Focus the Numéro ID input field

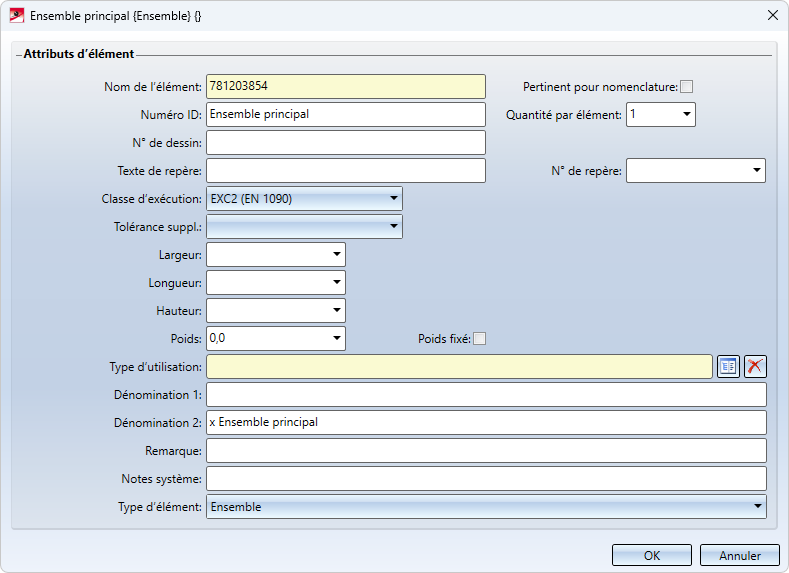346,114
